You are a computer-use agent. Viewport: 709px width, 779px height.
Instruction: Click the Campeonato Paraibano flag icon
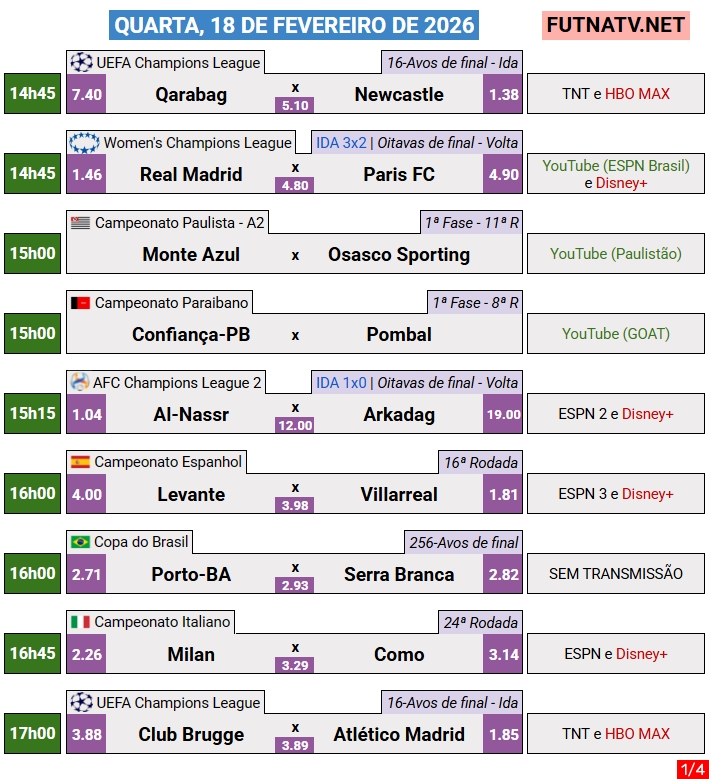[x=80, y=302]
